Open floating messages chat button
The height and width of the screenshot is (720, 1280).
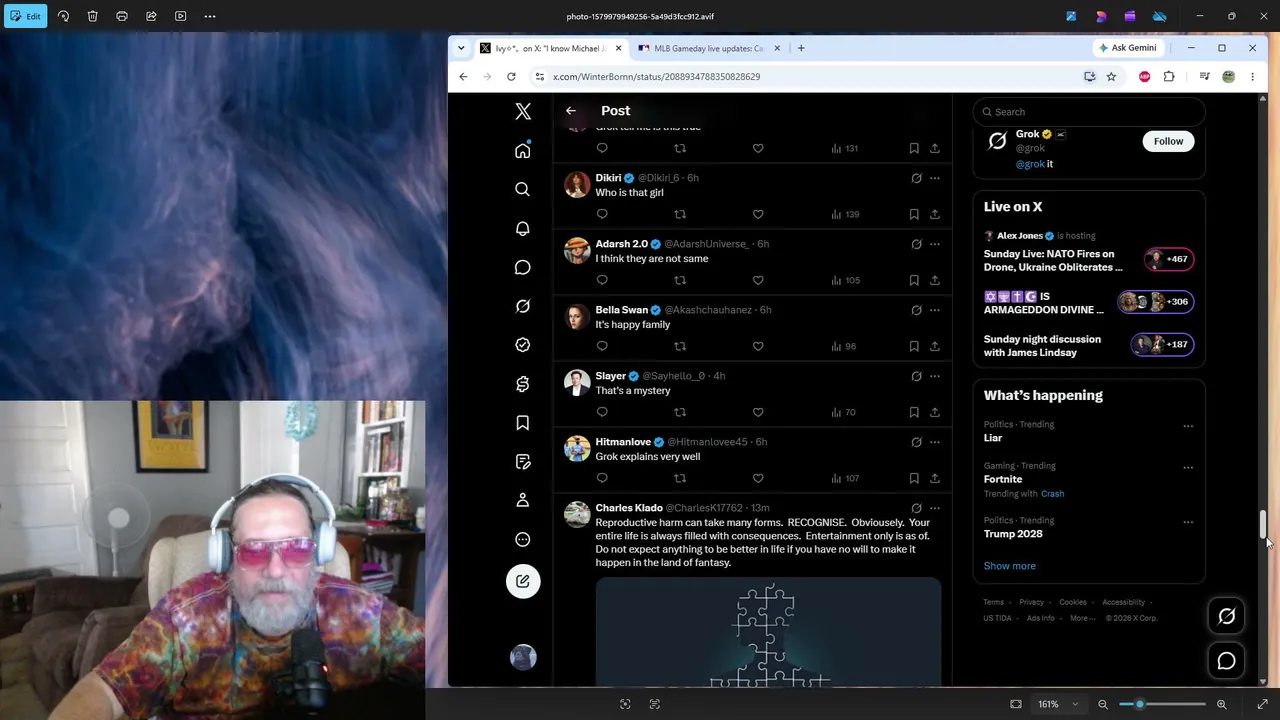(x=1227, y=661)
